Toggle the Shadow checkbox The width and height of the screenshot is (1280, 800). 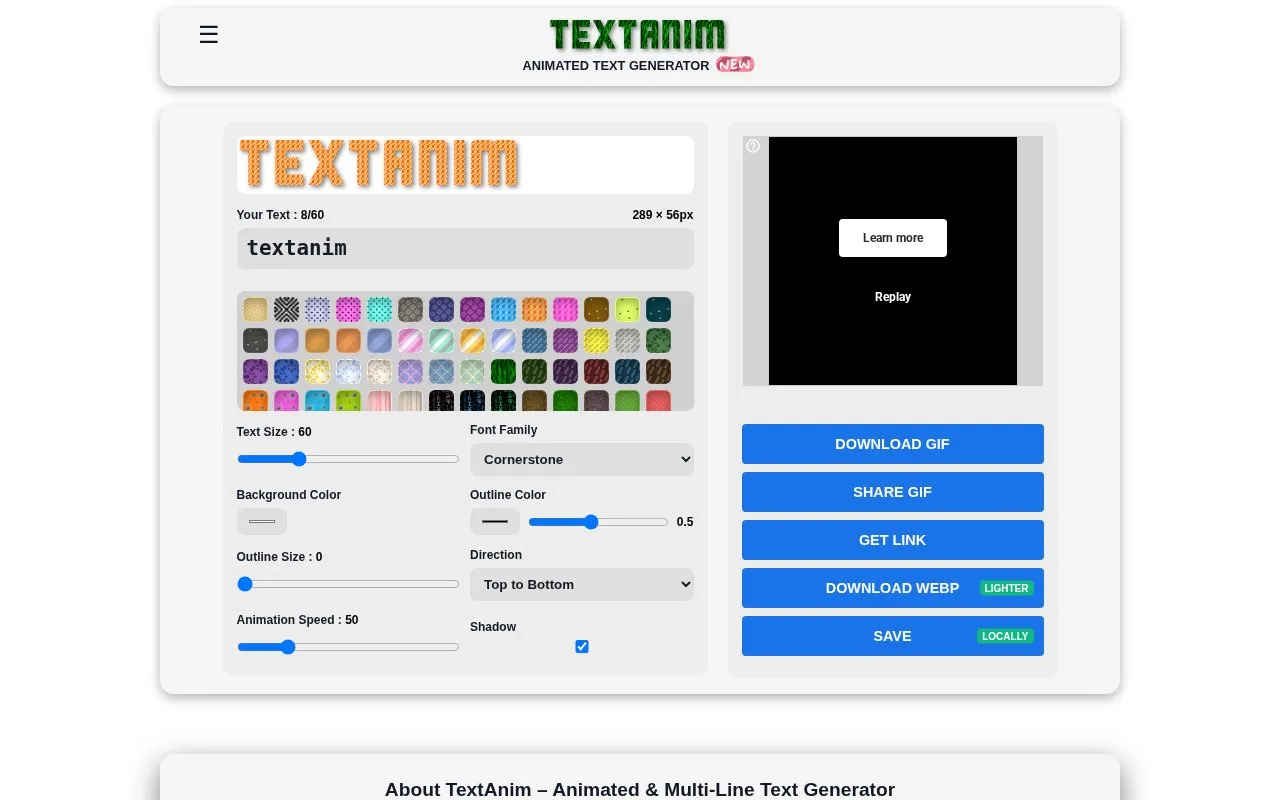(582, 647)
